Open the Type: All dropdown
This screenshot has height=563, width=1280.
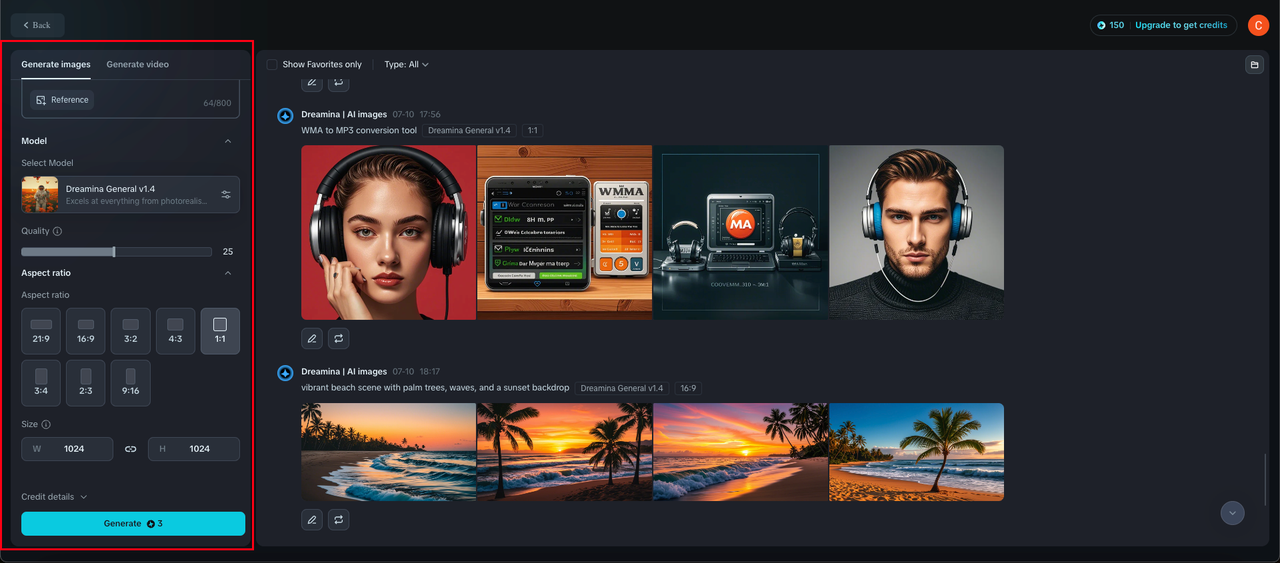pos(406,65)
